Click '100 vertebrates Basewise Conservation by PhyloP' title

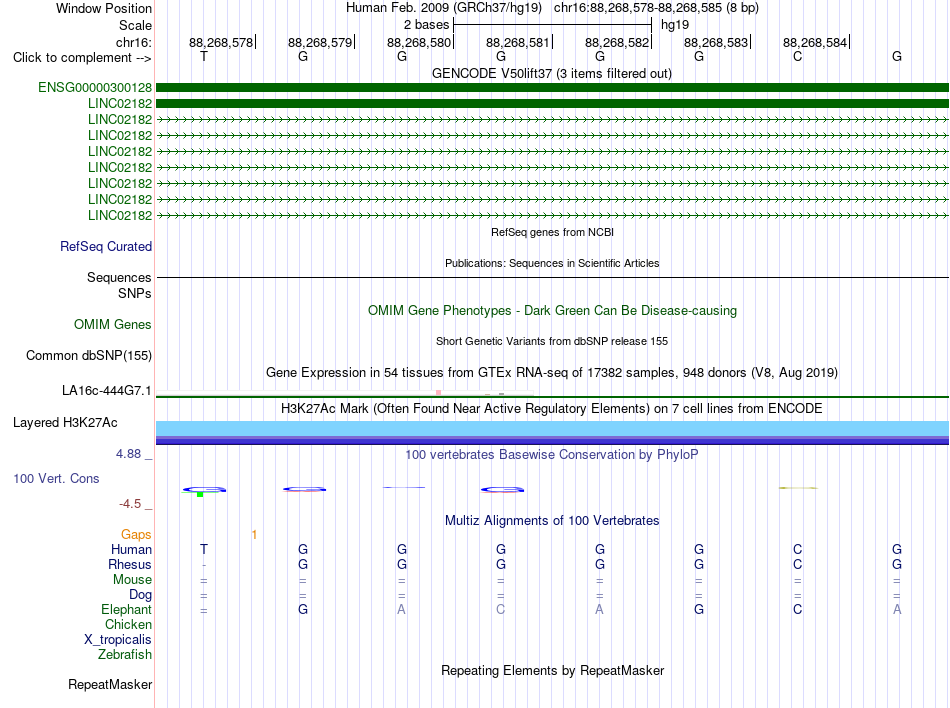click(x=552, y=455)
